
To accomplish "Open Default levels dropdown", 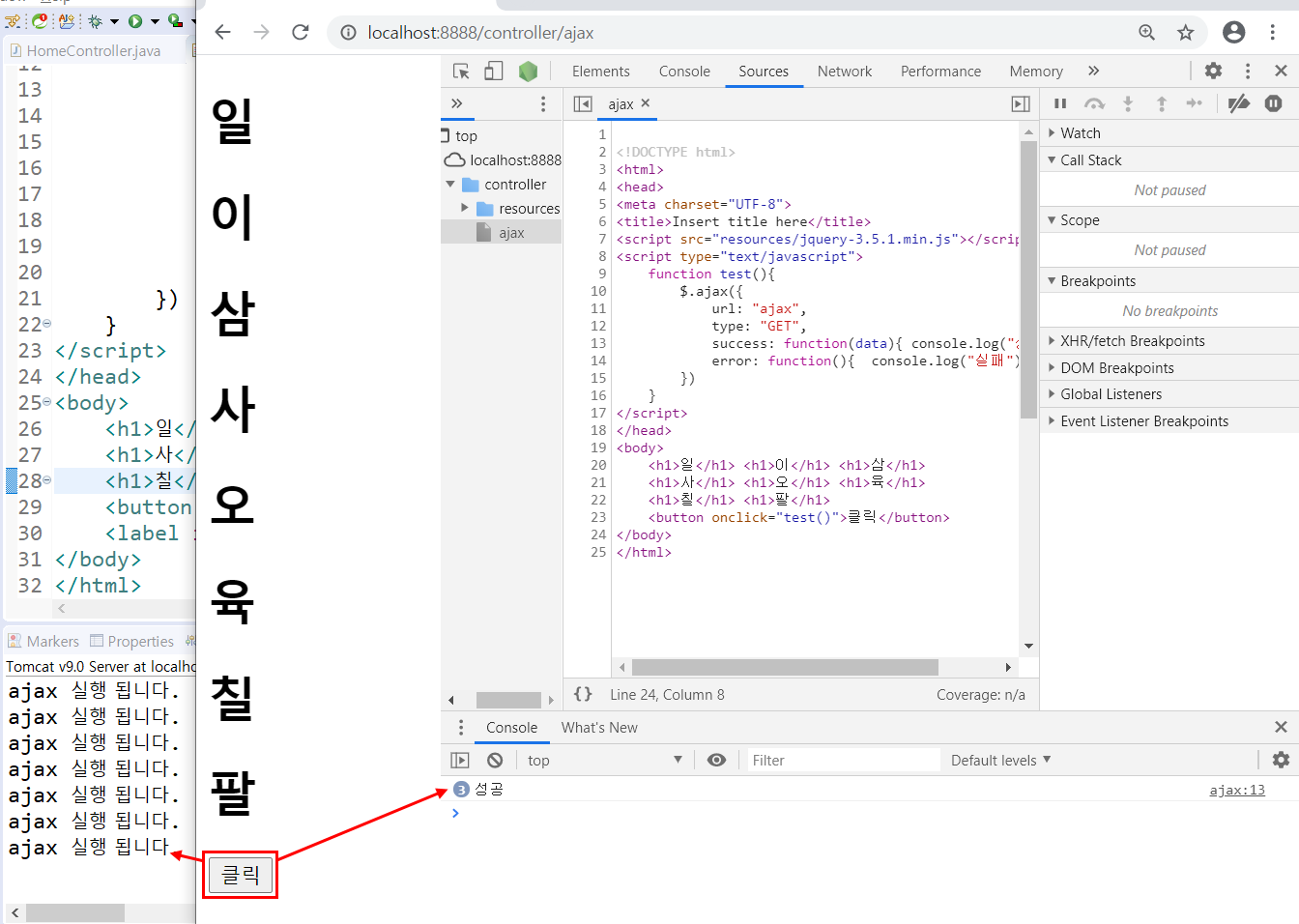I will [x=1001, y=761].
